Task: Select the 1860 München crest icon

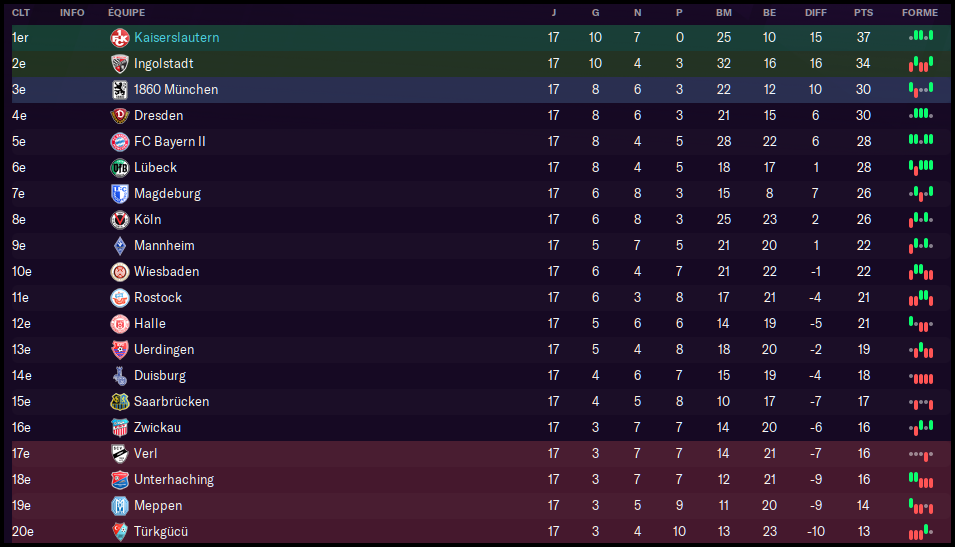Action: coord(120,89)
